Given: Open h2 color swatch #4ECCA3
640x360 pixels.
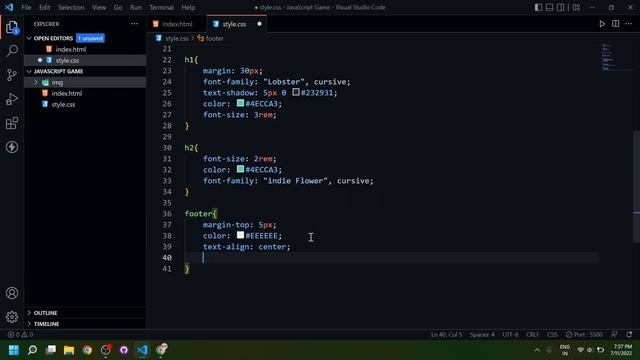Looking at the screenshot, I should 240,169.
